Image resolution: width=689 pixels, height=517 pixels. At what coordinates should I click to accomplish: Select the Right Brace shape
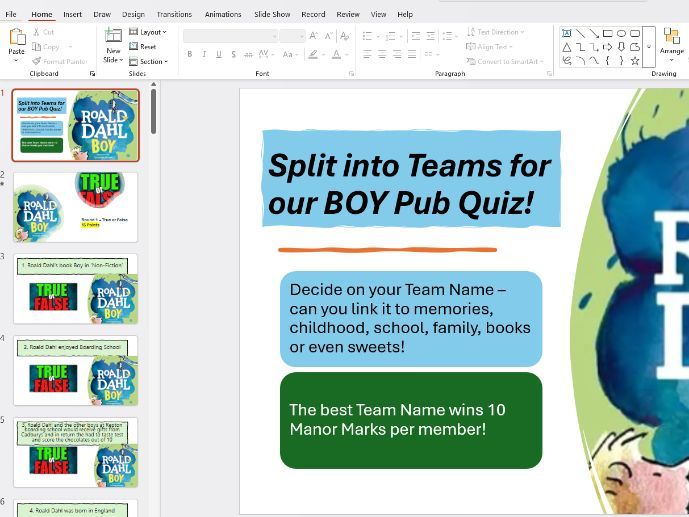point(621,61)
